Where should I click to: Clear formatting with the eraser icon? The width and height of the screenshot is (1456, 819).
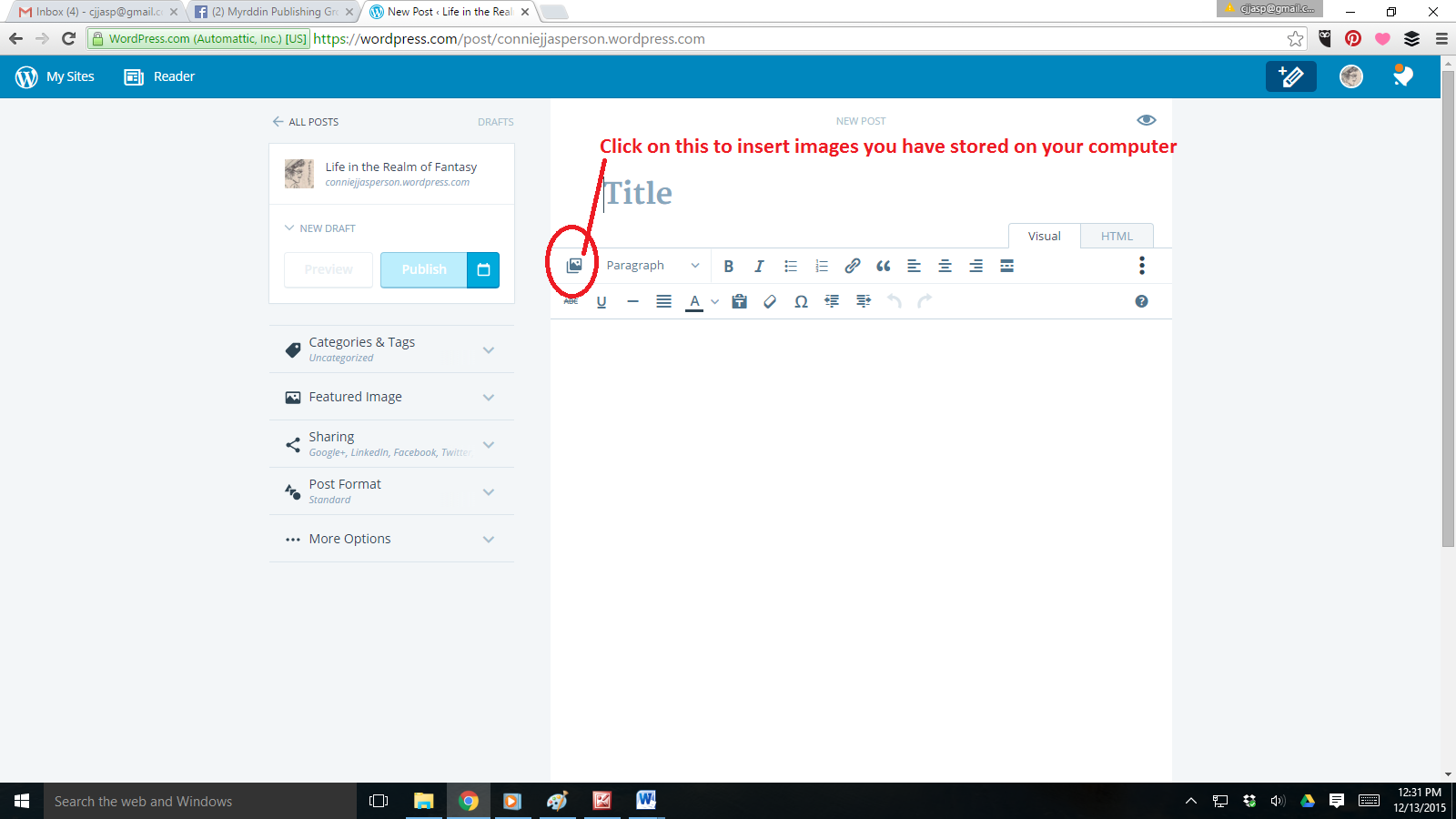[x=770, y=301]
